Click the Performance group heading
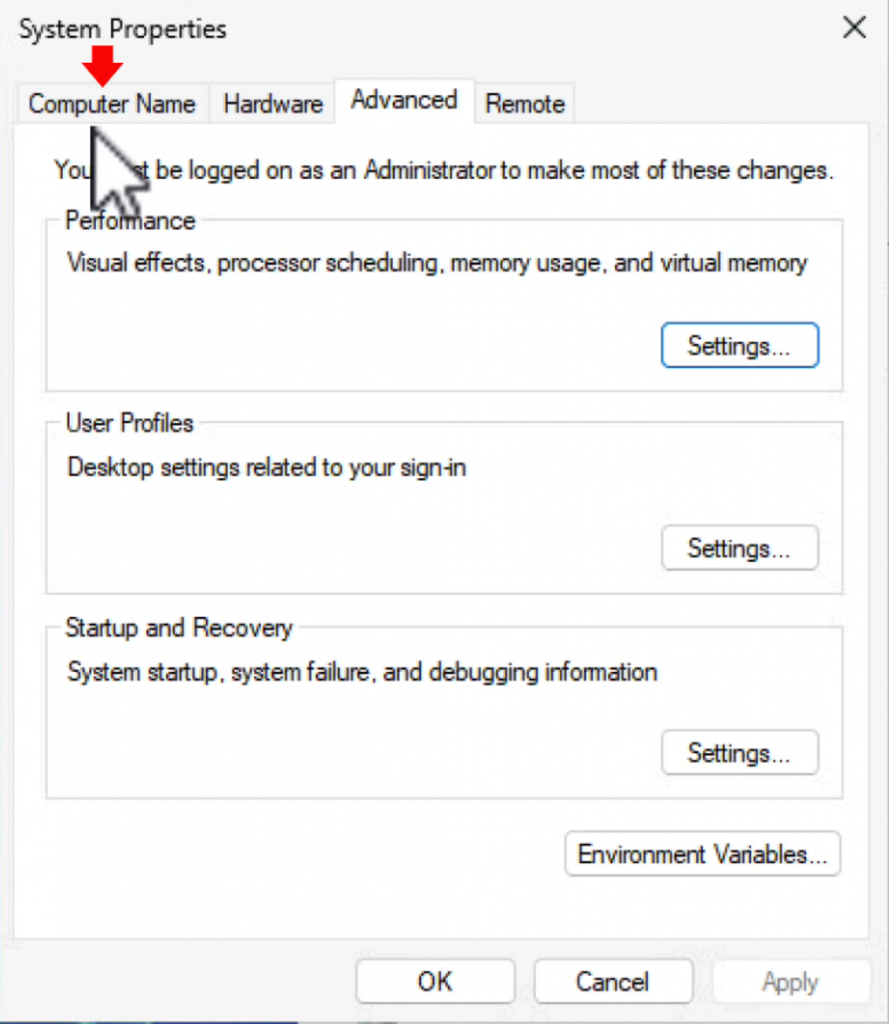 130,221
